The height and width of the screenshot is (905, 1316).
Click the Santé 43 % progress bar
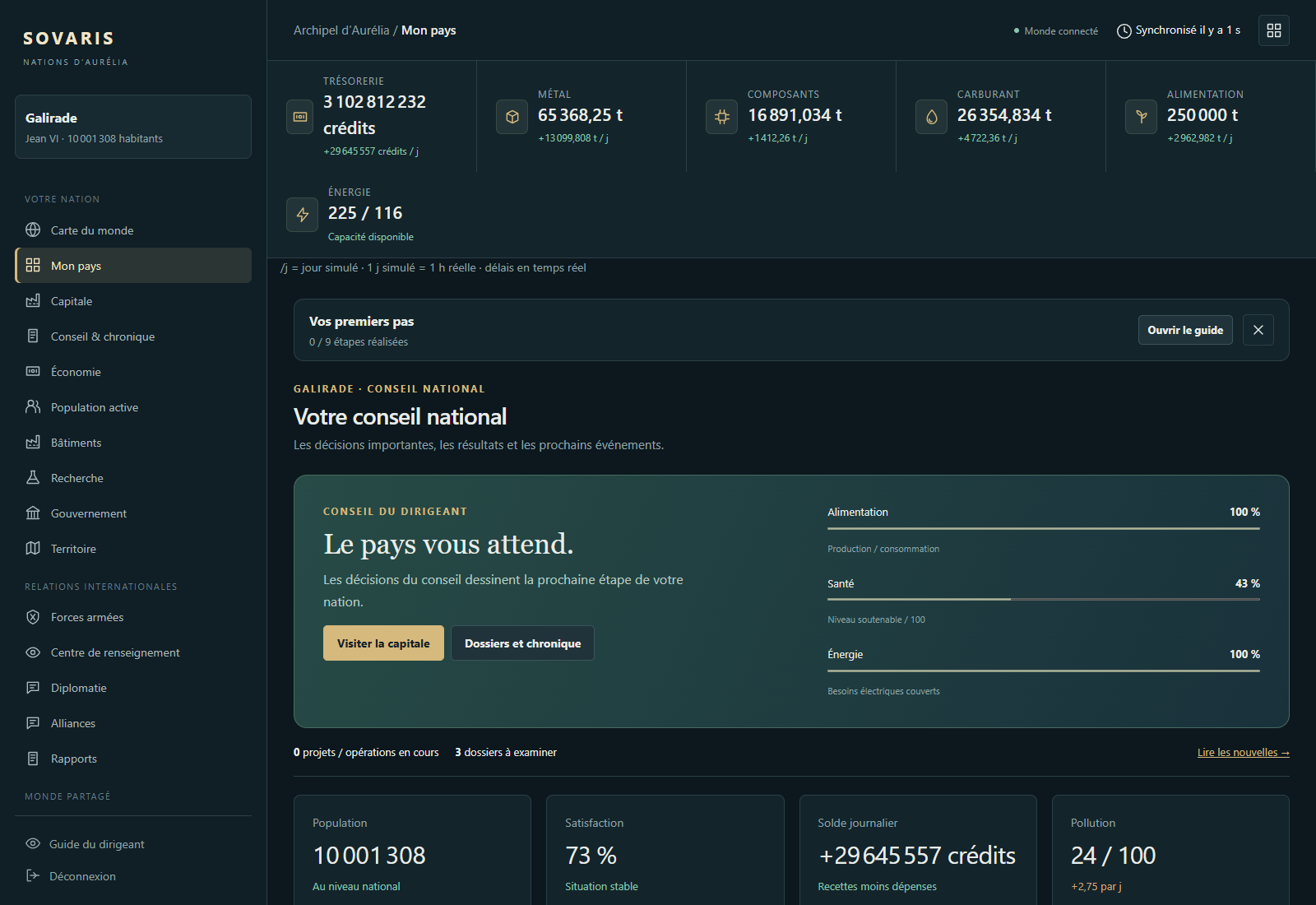1043,599
